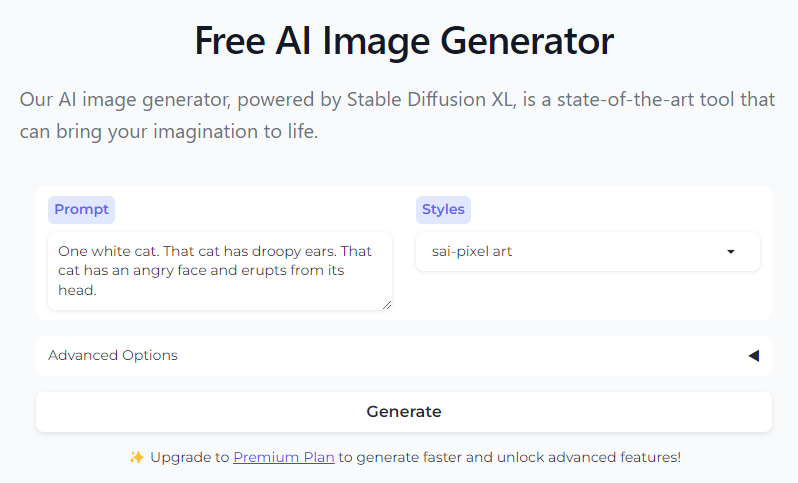798x483 pixels.
Task: Click the Generate button
Action: coord(404,411)
